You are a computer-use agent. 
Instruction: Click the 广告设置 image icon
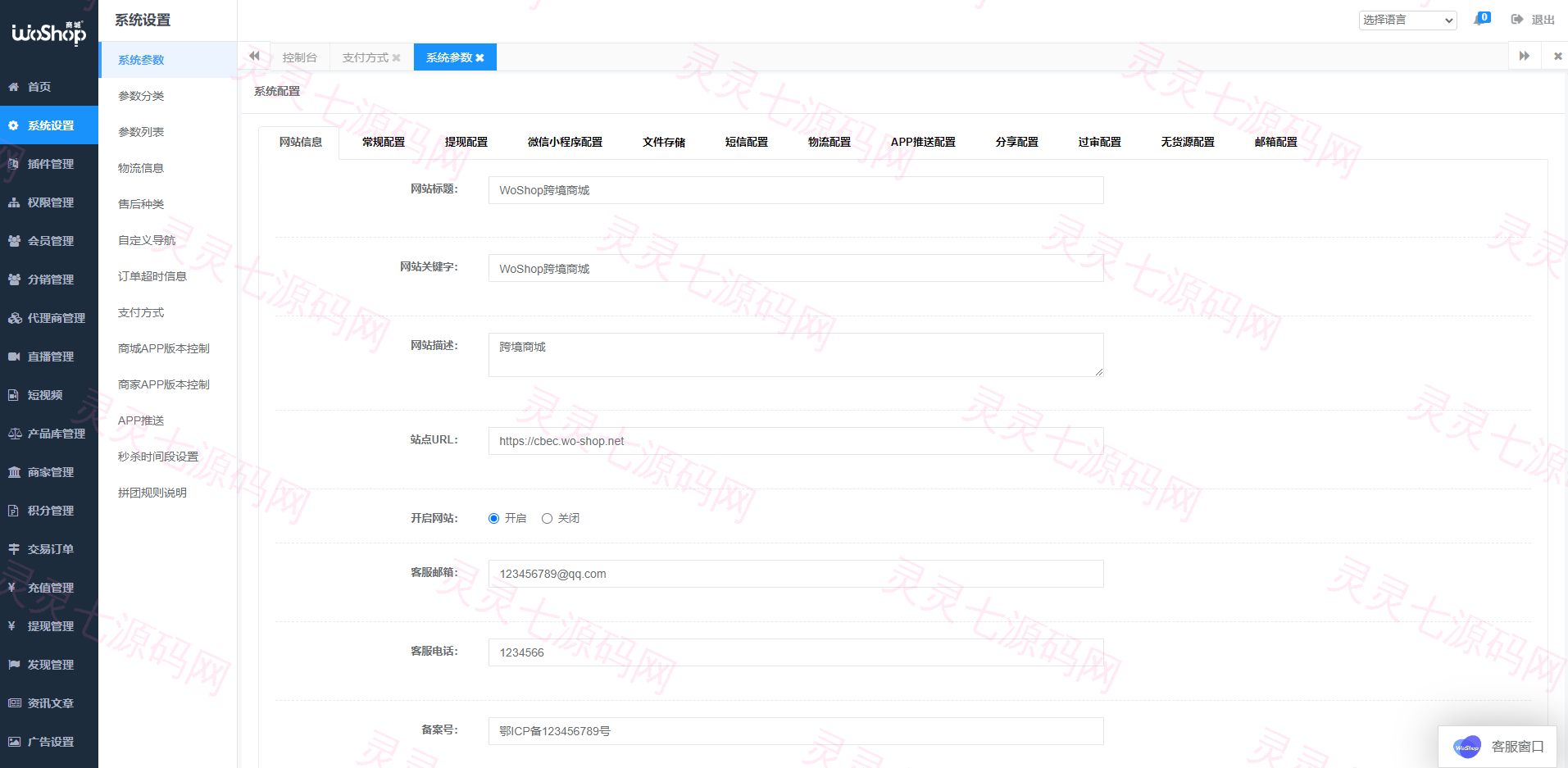coord(14,742)
